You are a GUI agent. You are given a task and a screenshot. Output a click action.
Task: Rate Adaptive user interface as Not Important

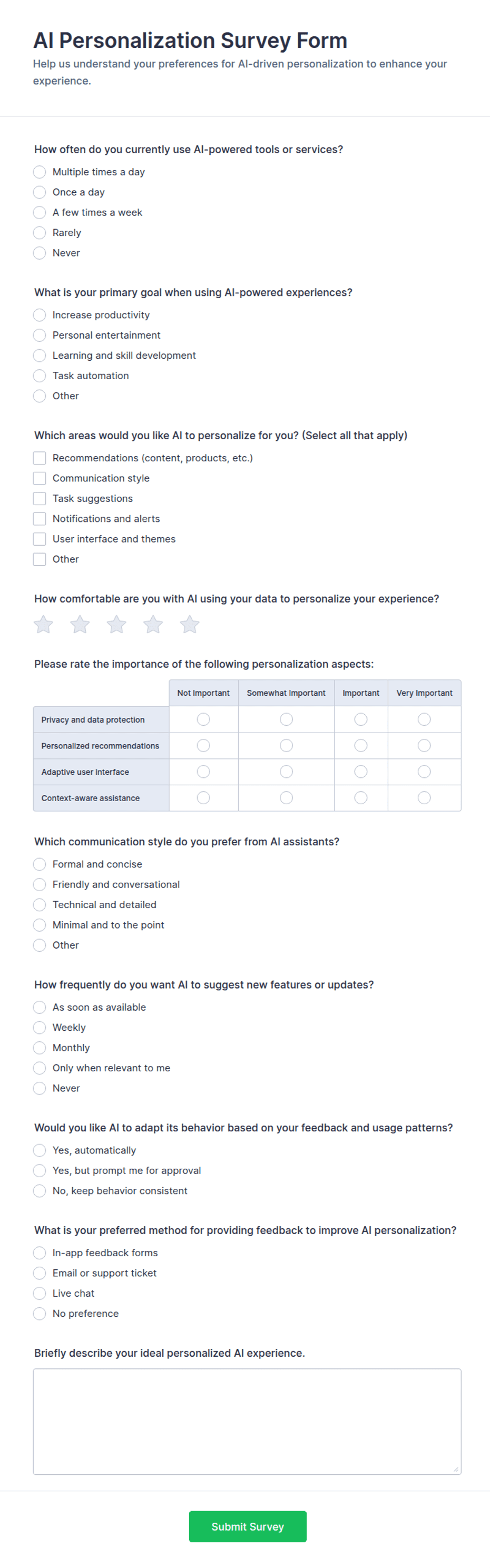[203, 772]
